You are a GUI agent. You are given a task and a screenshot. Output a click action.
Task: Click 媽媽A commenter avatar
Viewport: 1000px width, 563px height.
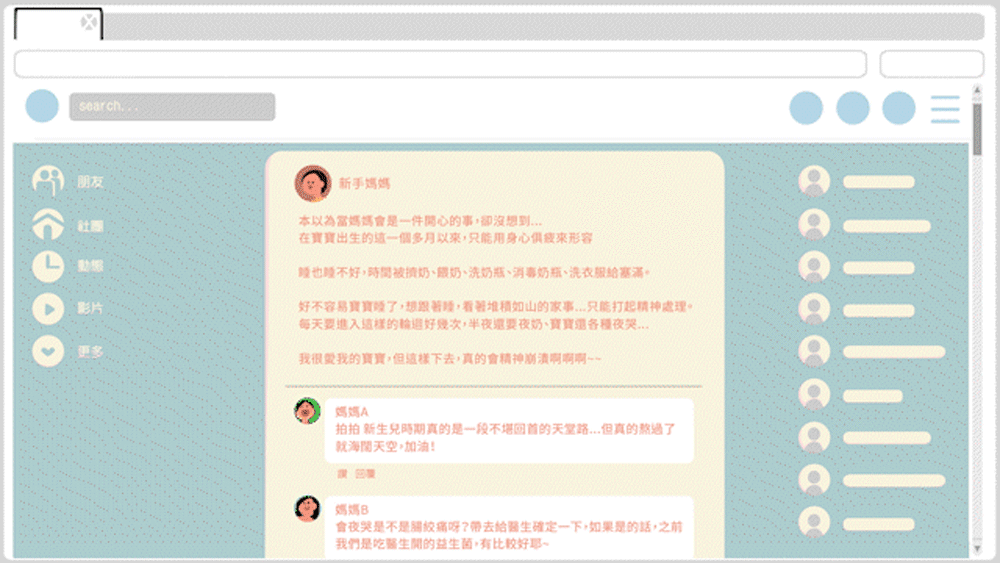click(x=307, y=411)
